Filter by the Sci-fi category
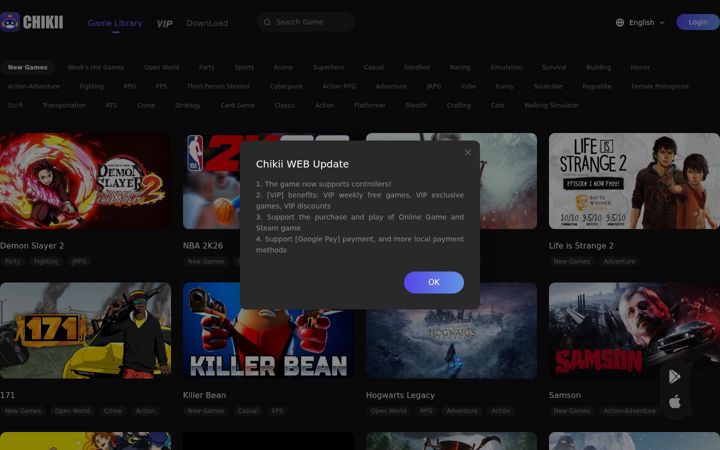Screen dimensions: 720x450 (15, 105)
